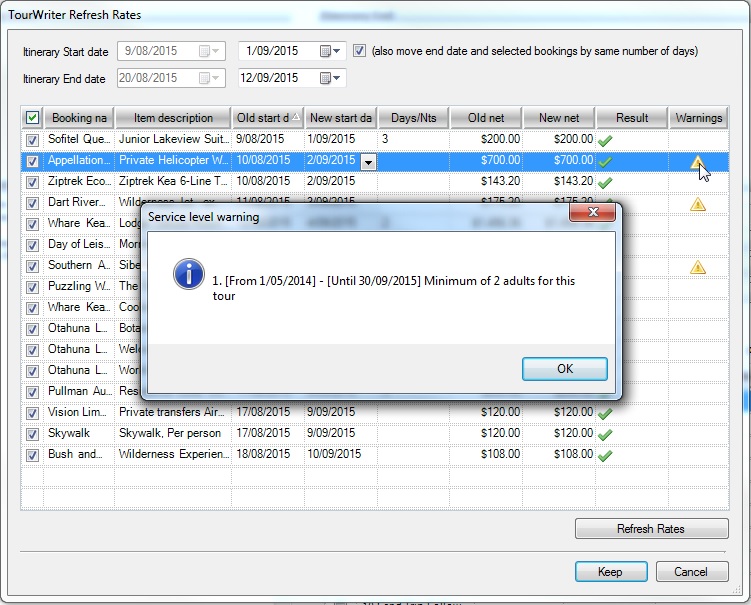Click the warning icon in the Southern A. row
Image resolution: width=751 pixels, height=605 pixels.
click(x=698, y=267)
